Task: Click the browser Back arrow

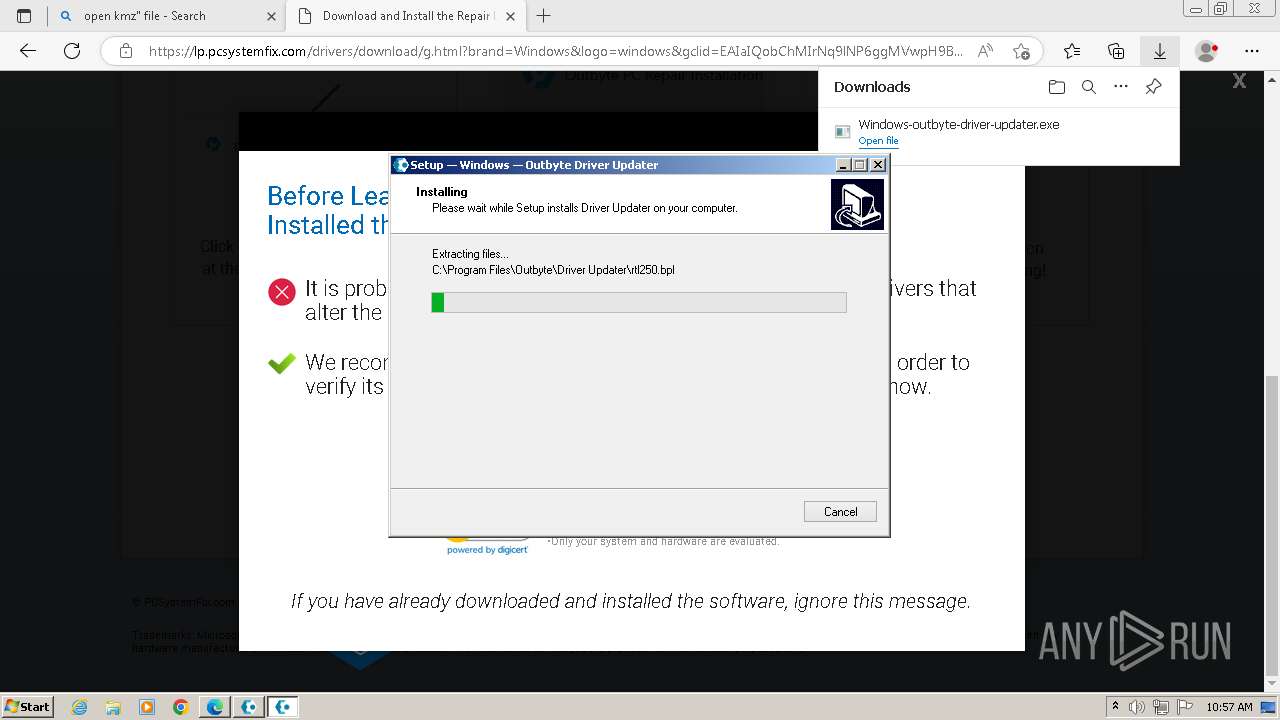Action: point(28,51)
